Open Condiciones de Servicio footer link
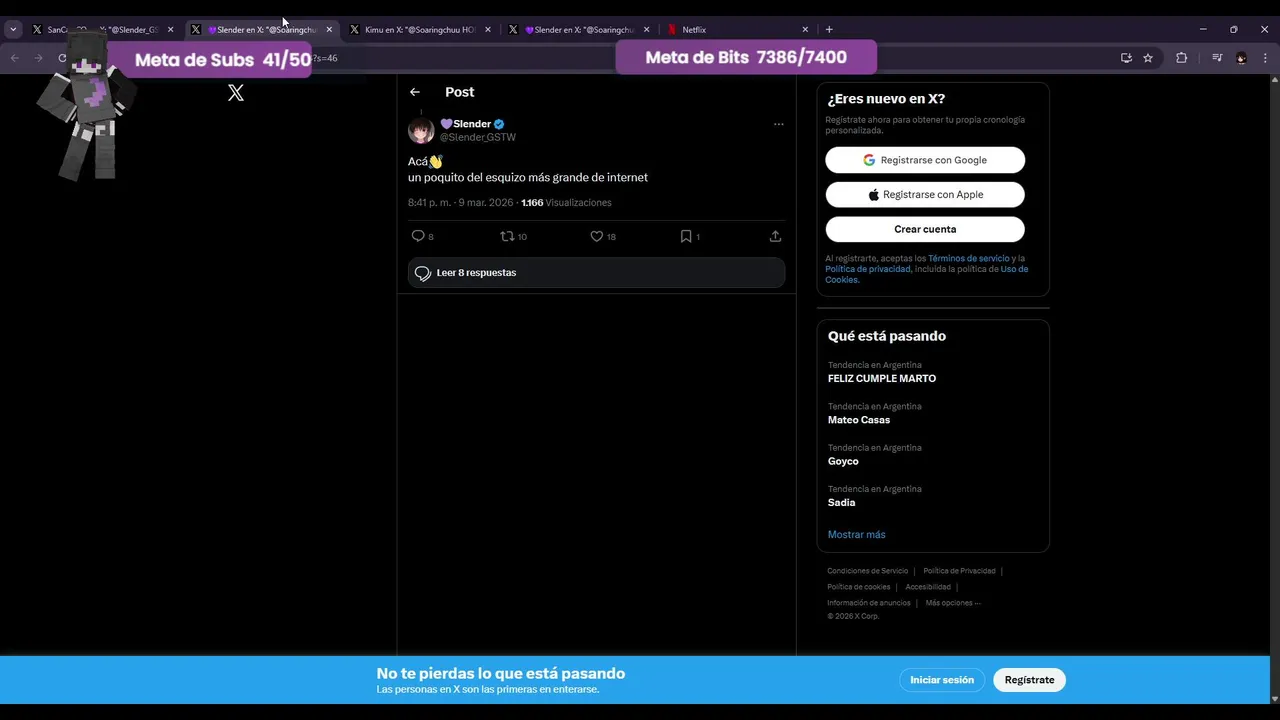The height and width of the screenshot is (720, 1280). [867, 571]
